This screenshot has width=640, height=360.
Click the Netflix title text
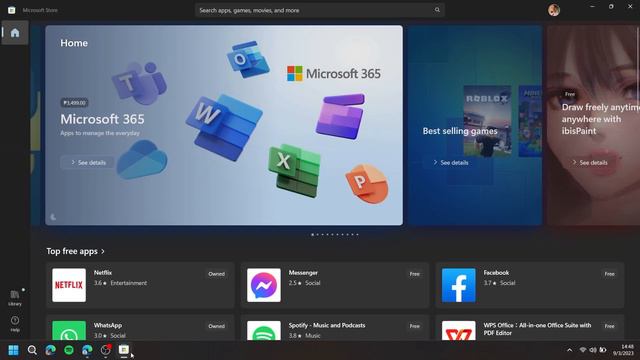coord(103,273)
